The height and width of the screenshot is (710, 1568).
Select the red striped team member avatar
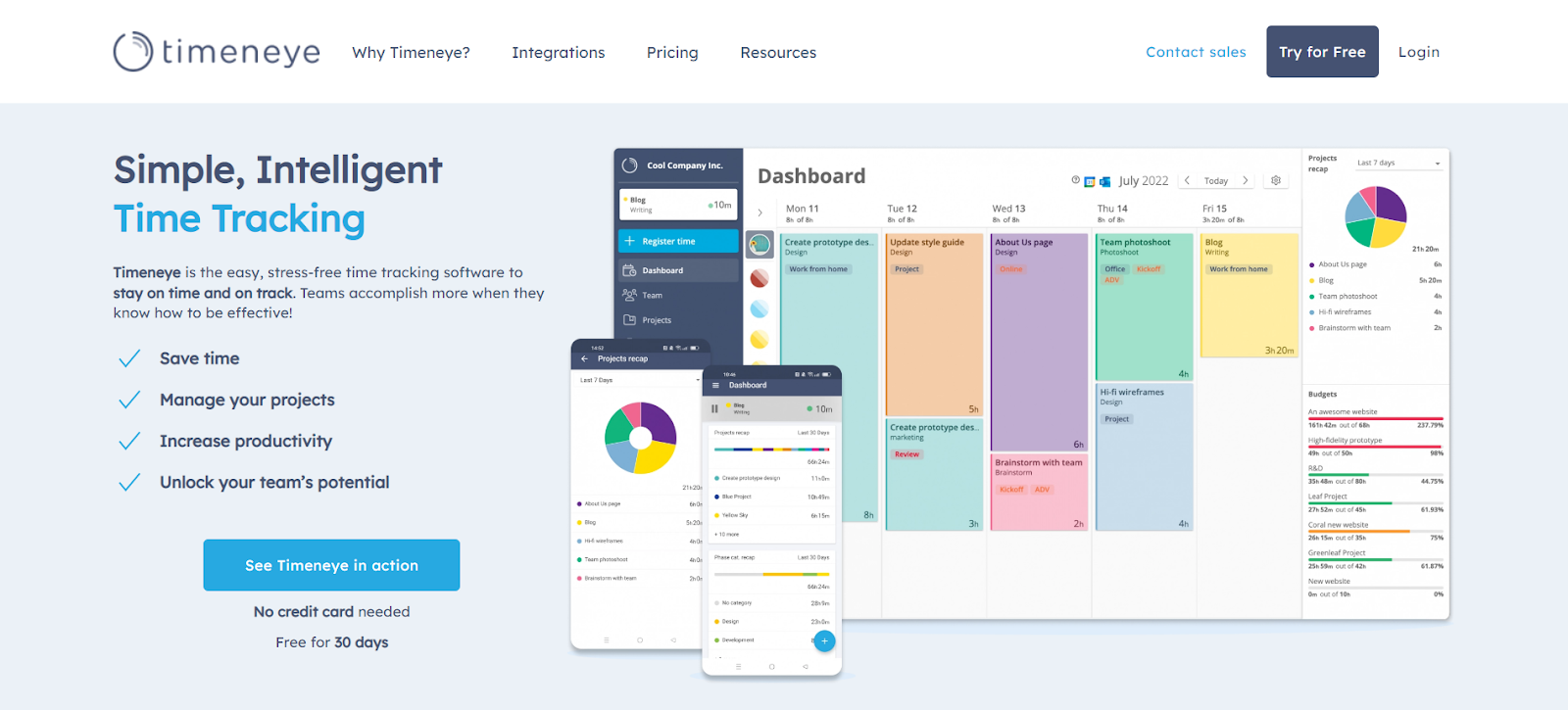pyautogui.click(x=759, y=278)
